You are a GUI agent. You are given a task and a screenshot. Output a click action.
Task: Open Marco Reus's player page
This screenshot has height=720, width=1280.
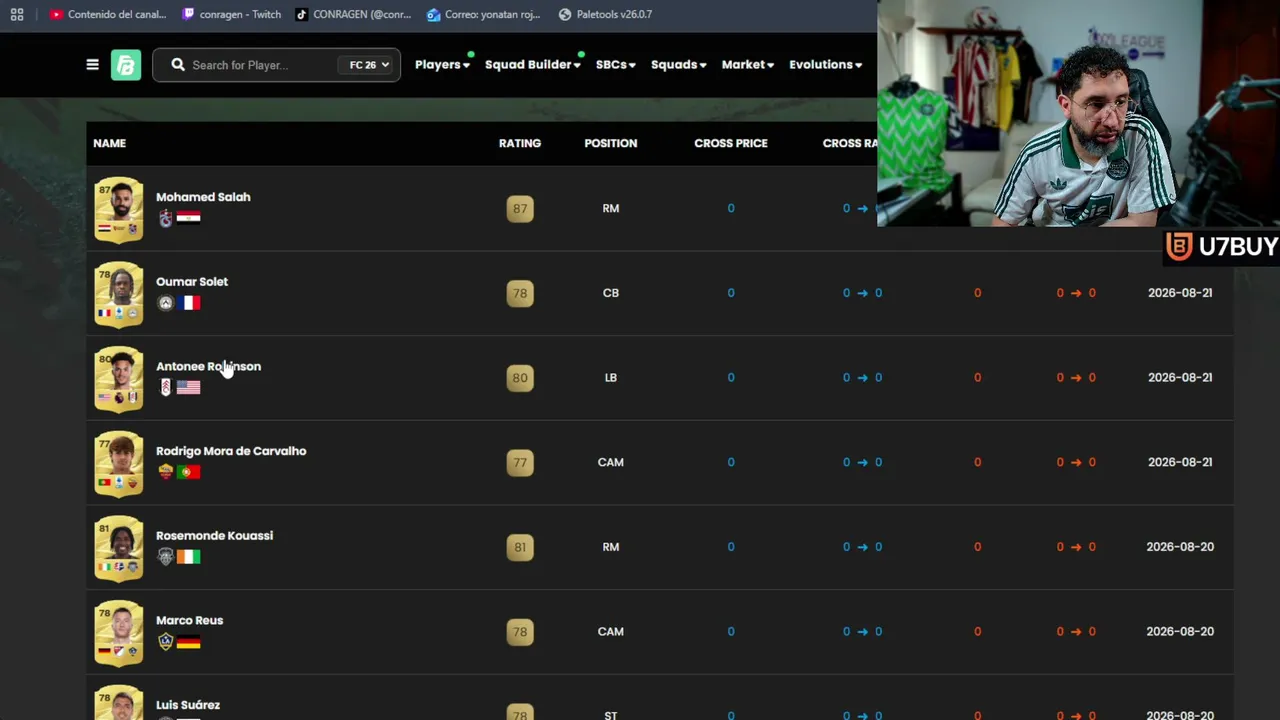[x=189, y=621]
